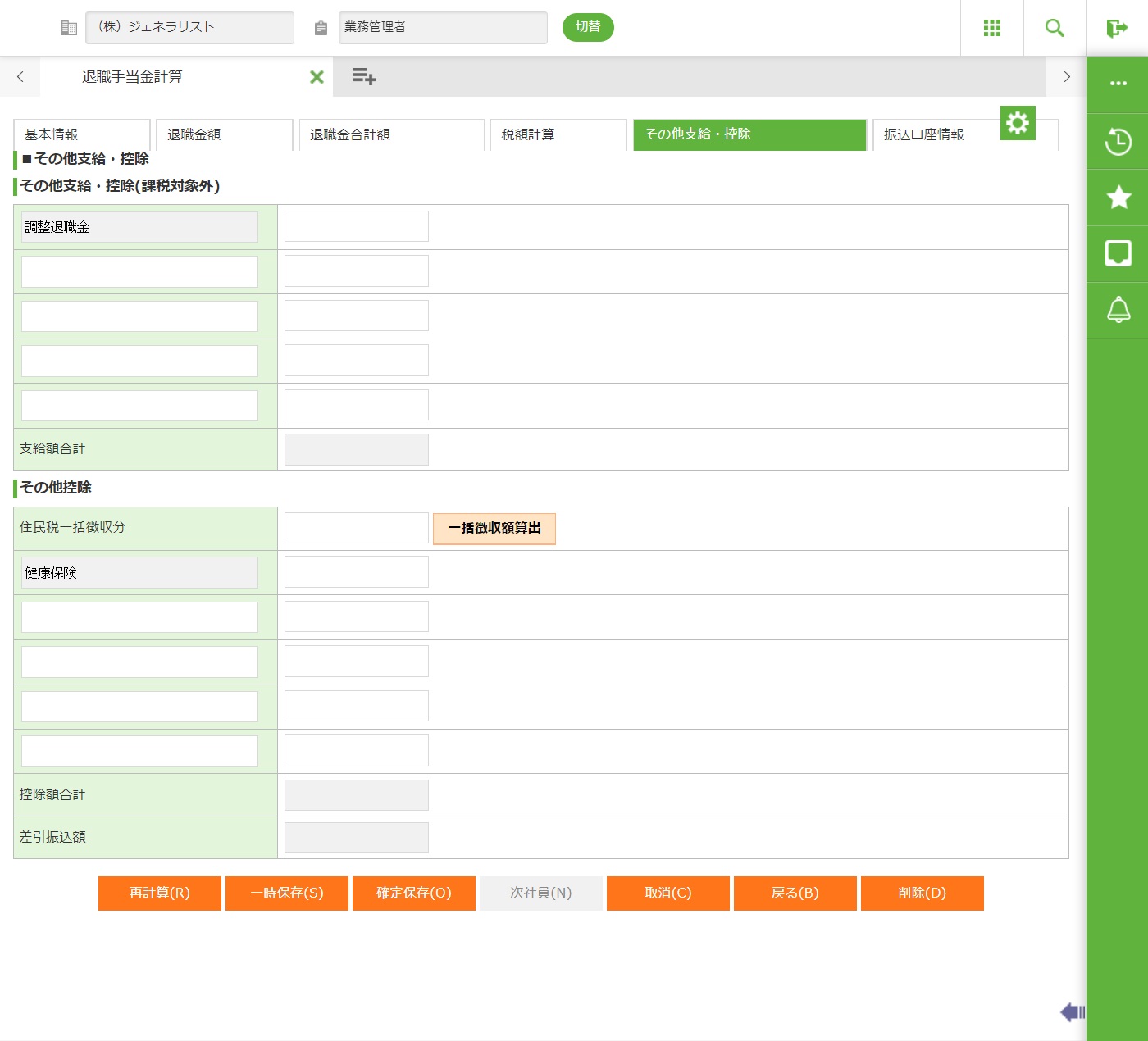This screenshot has width=1148, height=1041.
Task: Open favorites star icon in sidebar
Action: tap(1118, 198)
